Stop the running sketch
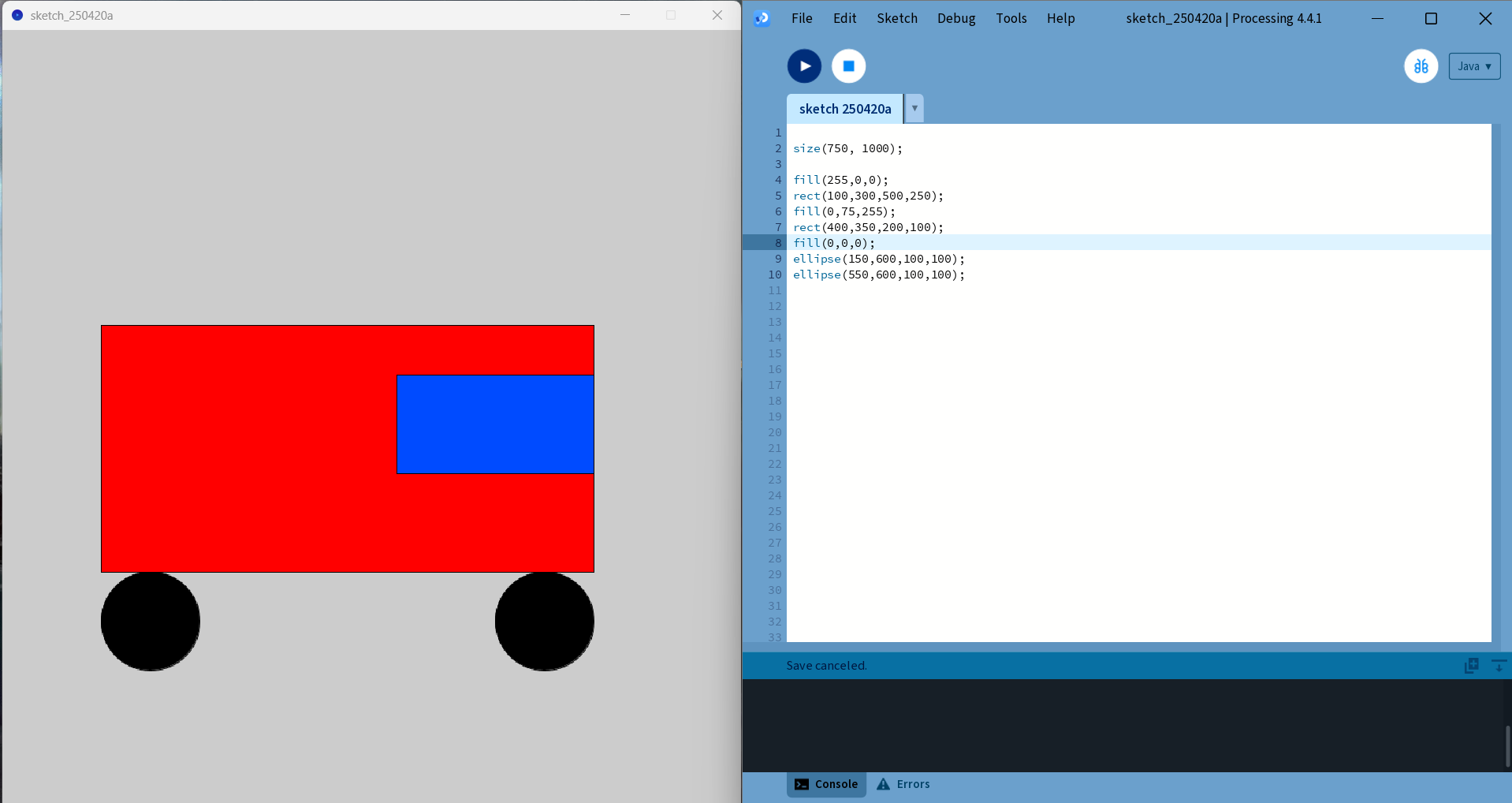This screenshot has width=1512, height=803. (x=847, y=66)
